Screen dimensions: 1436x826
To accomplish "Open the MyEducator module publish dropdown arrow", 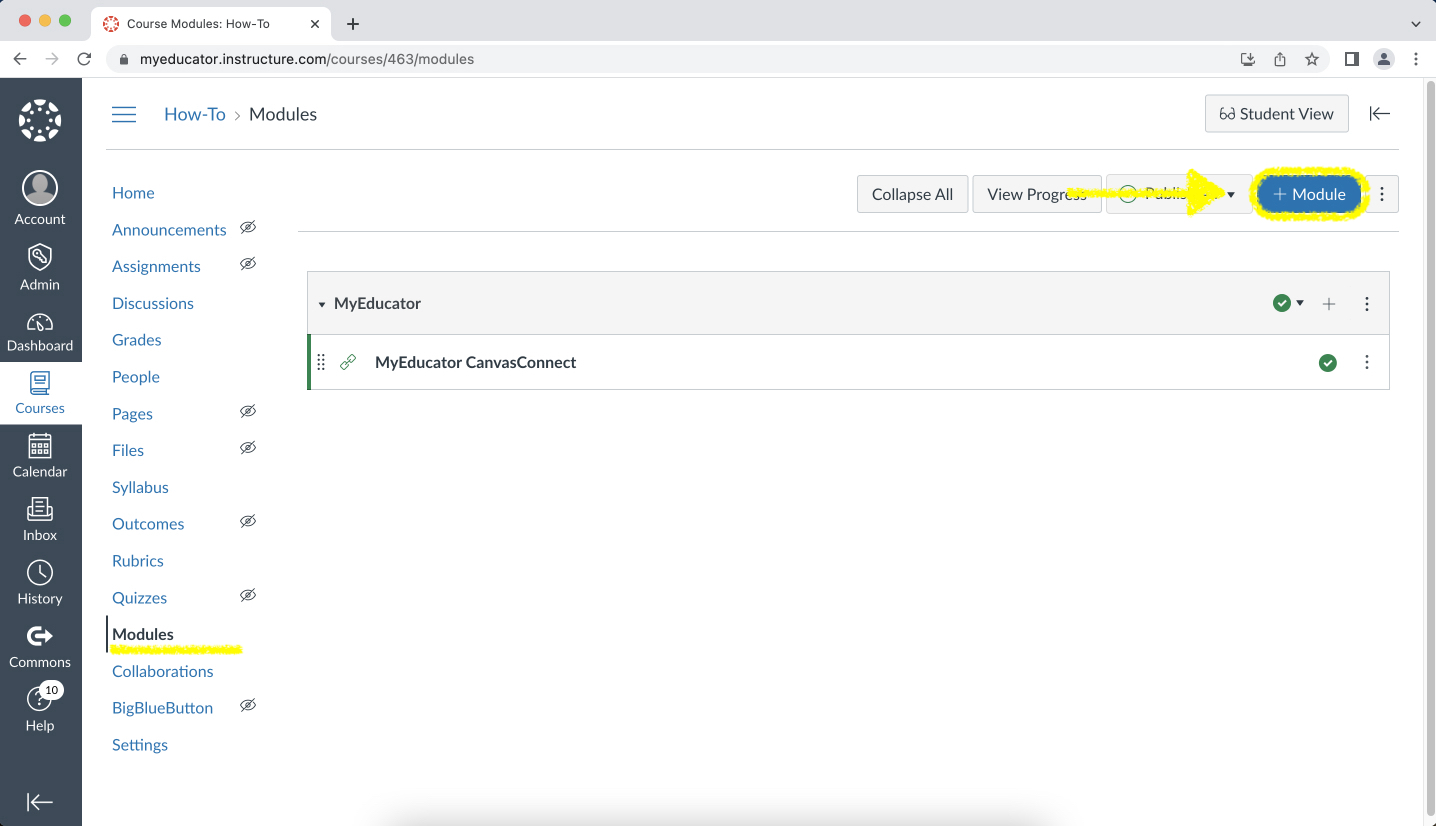I will 1300,303.
